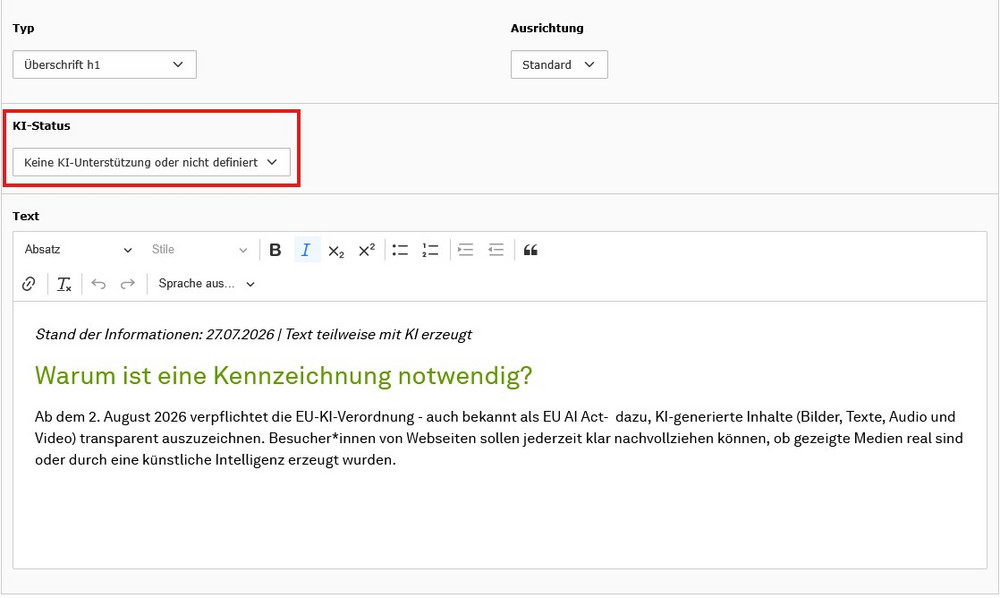
Task: Undo the last edit
Action: coord(98,284)
